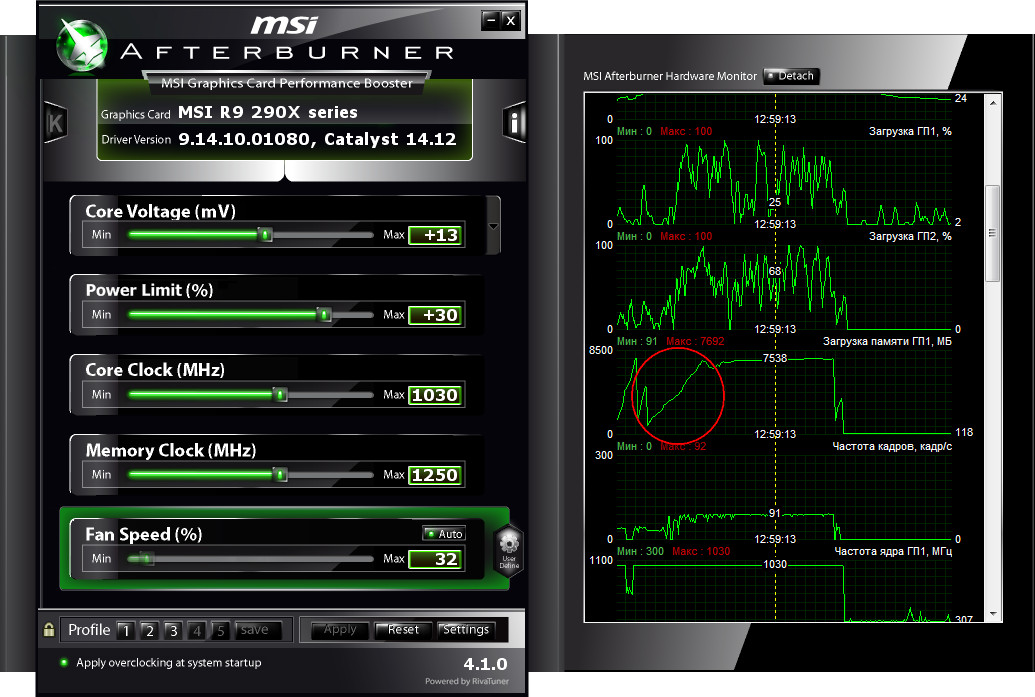Close the Afterburner window
1035x697 pixels.
tap(511, 20)
